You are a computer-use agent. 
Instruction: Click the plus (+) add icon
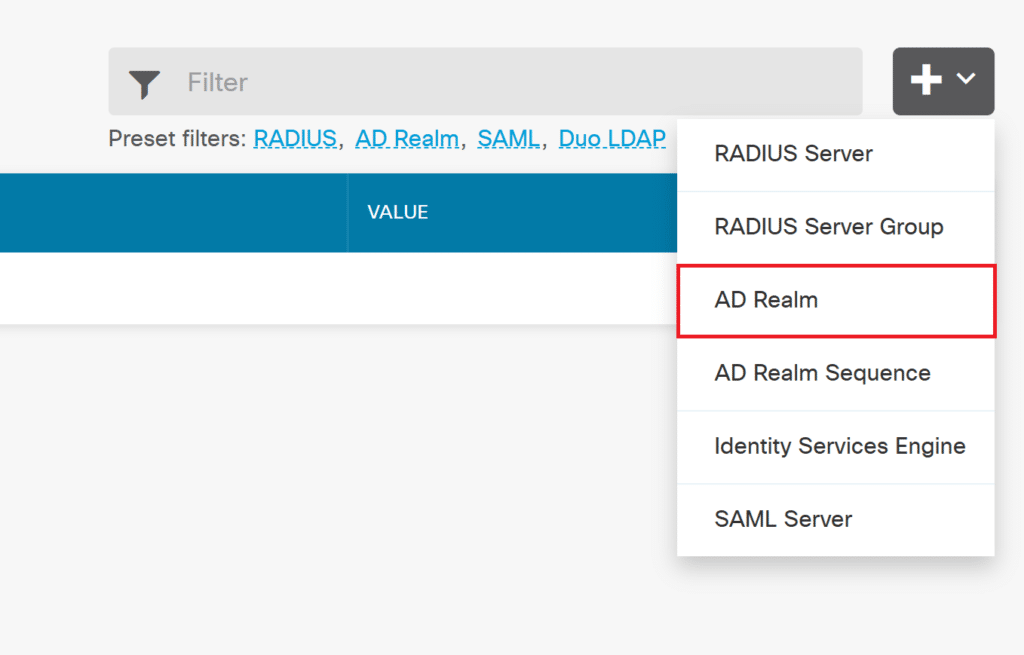tap(928, 78)
